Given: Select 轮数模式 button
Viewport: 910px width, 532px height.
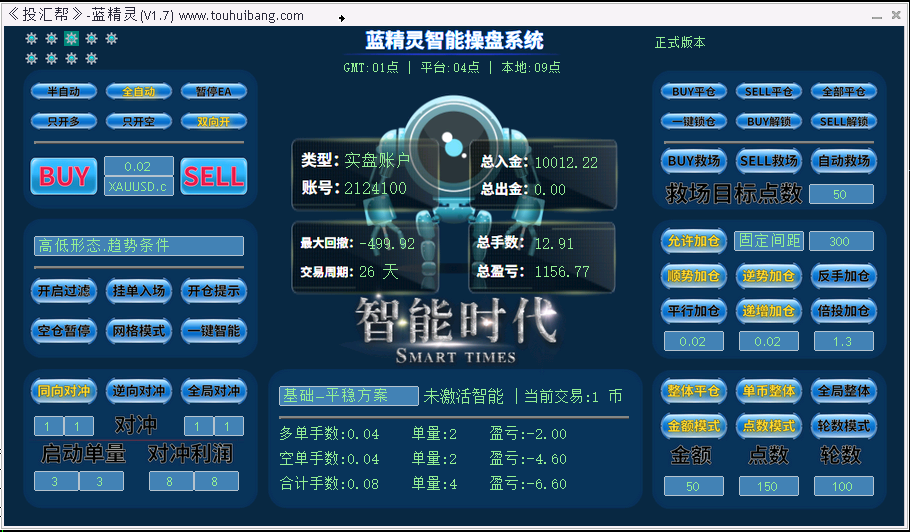Looking at the screenshot, I should pos(843,426).
